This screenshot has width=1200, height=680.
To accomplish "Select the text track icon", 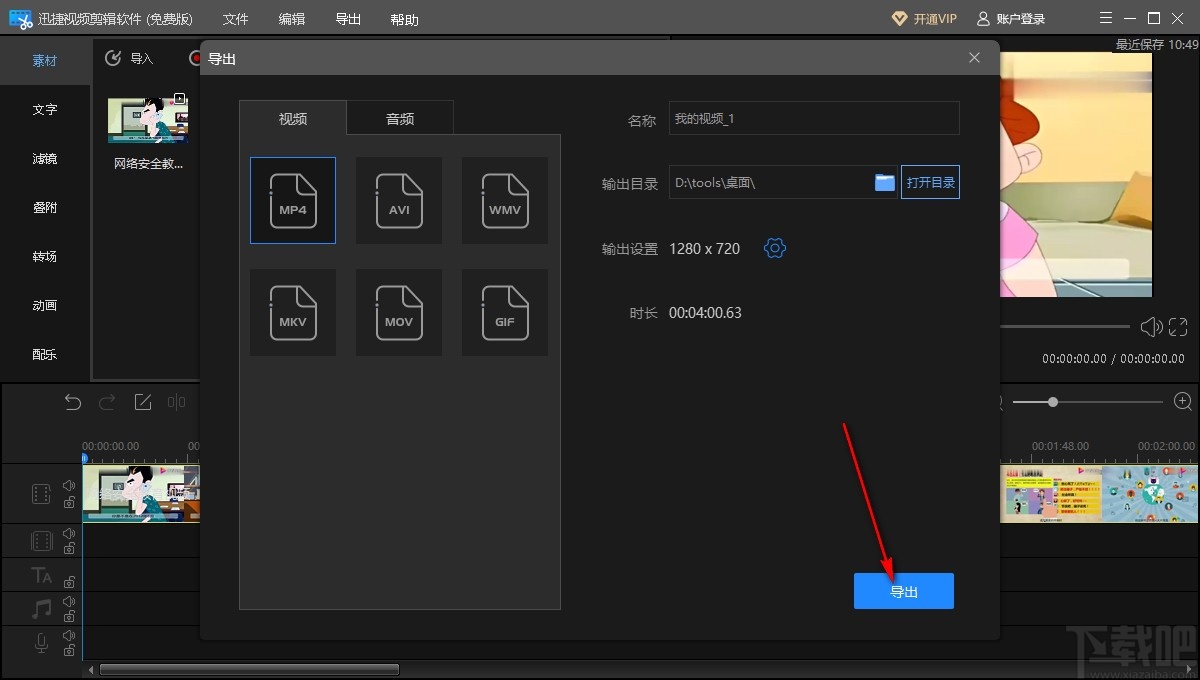I will click(41, 575).
